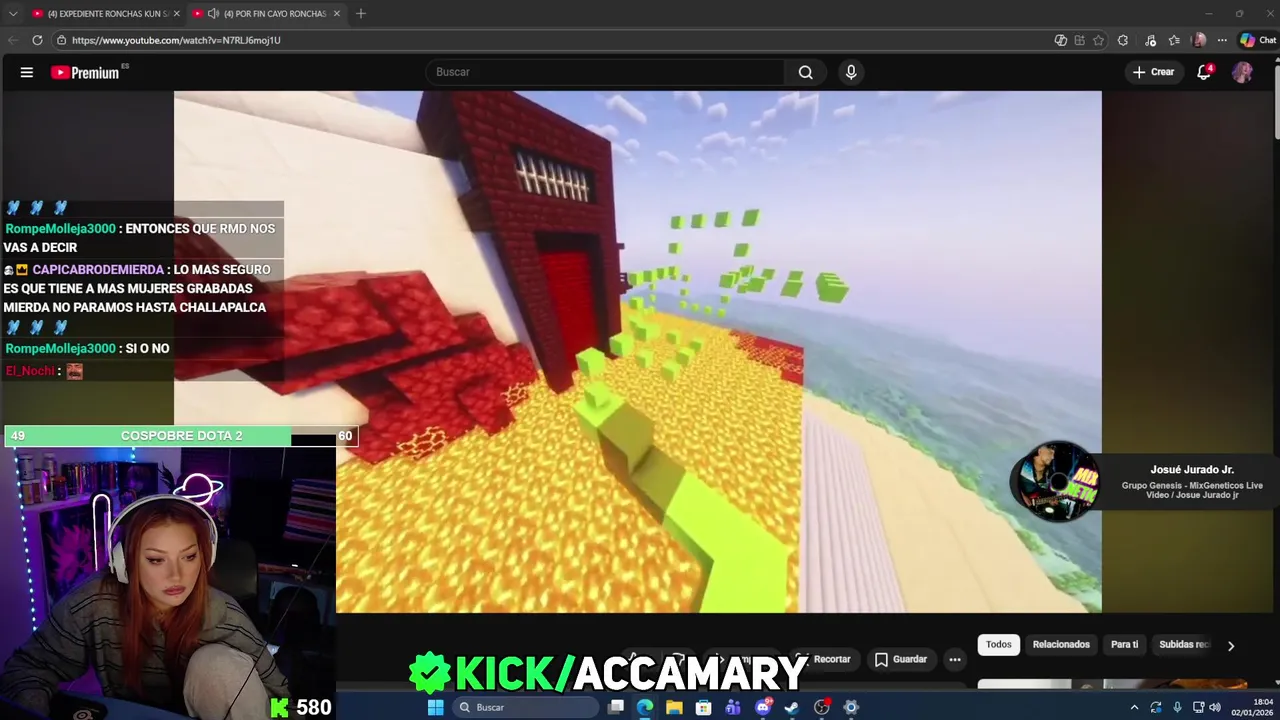Open YouTube notifications bell
The image size is (1280, 720).
(x=1205, y=72)
